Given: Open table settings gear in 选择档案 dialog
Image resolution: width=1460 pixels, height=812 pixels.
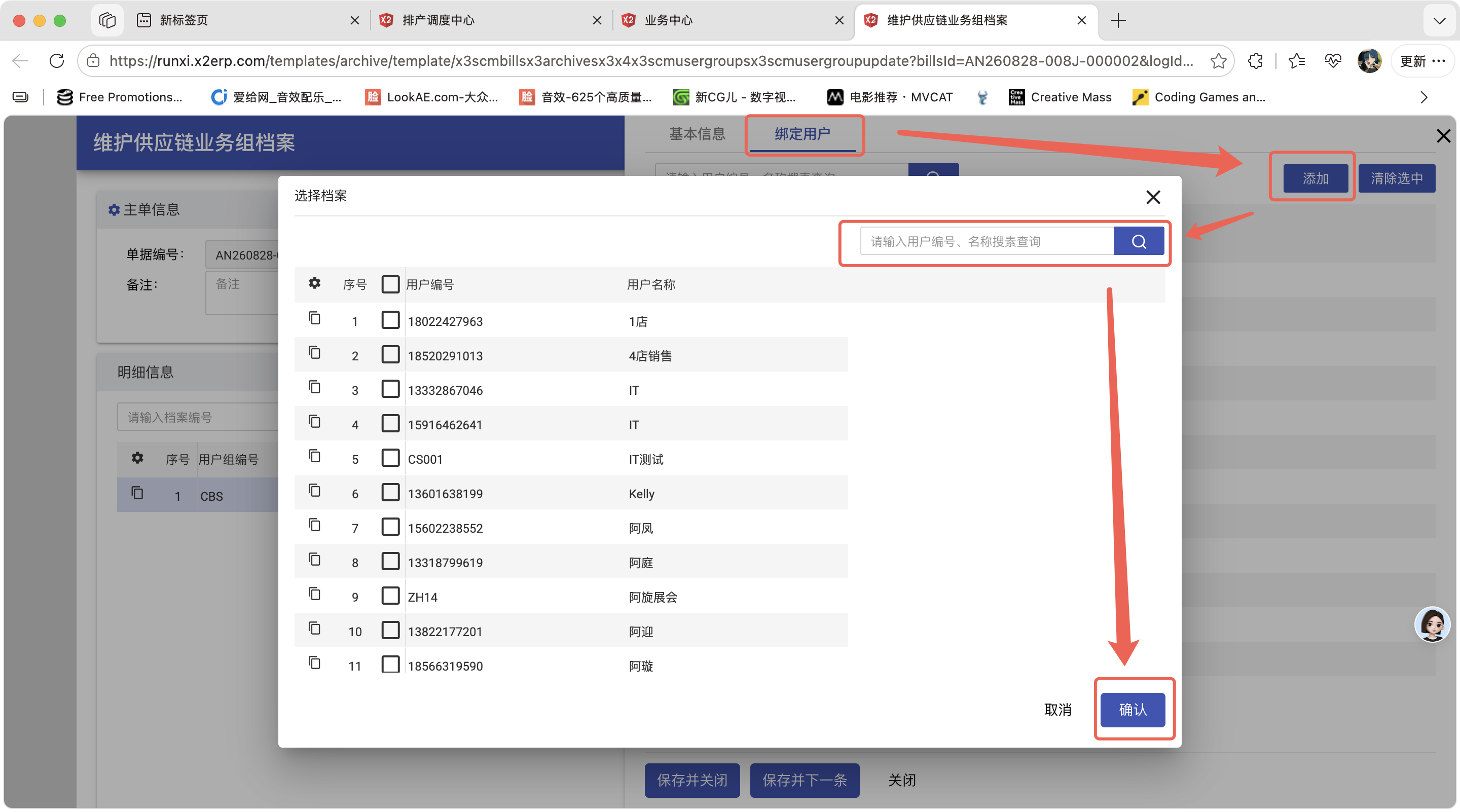Looking at the screenshot, I should coord(314,283).
